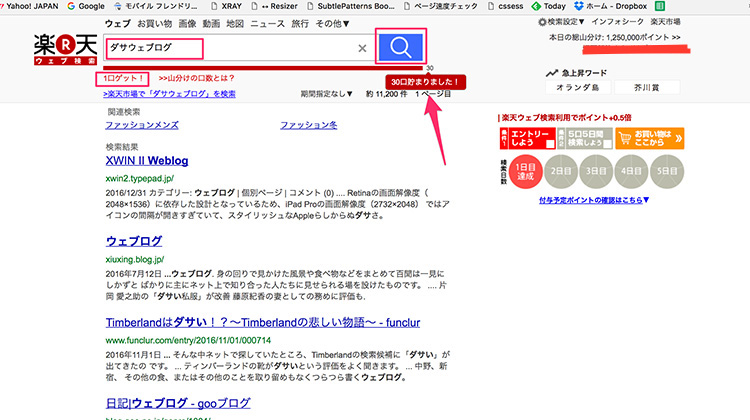The height and width of the screenshot is (420, 750).
Task: Open the SubtlePatterns bookmark
Action: tap(351, 6)
